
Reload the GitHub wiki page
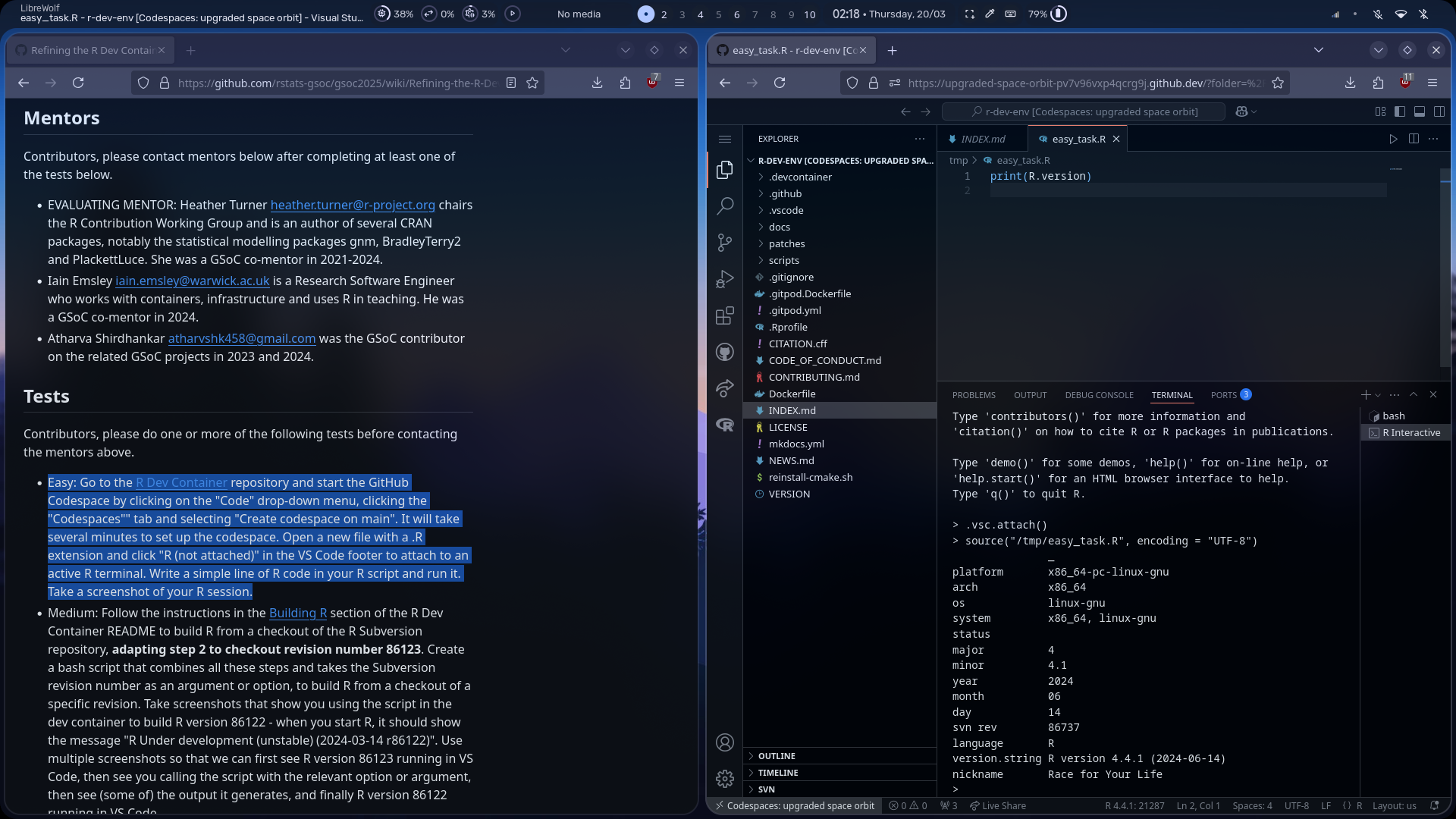click(x=78, y=83)
